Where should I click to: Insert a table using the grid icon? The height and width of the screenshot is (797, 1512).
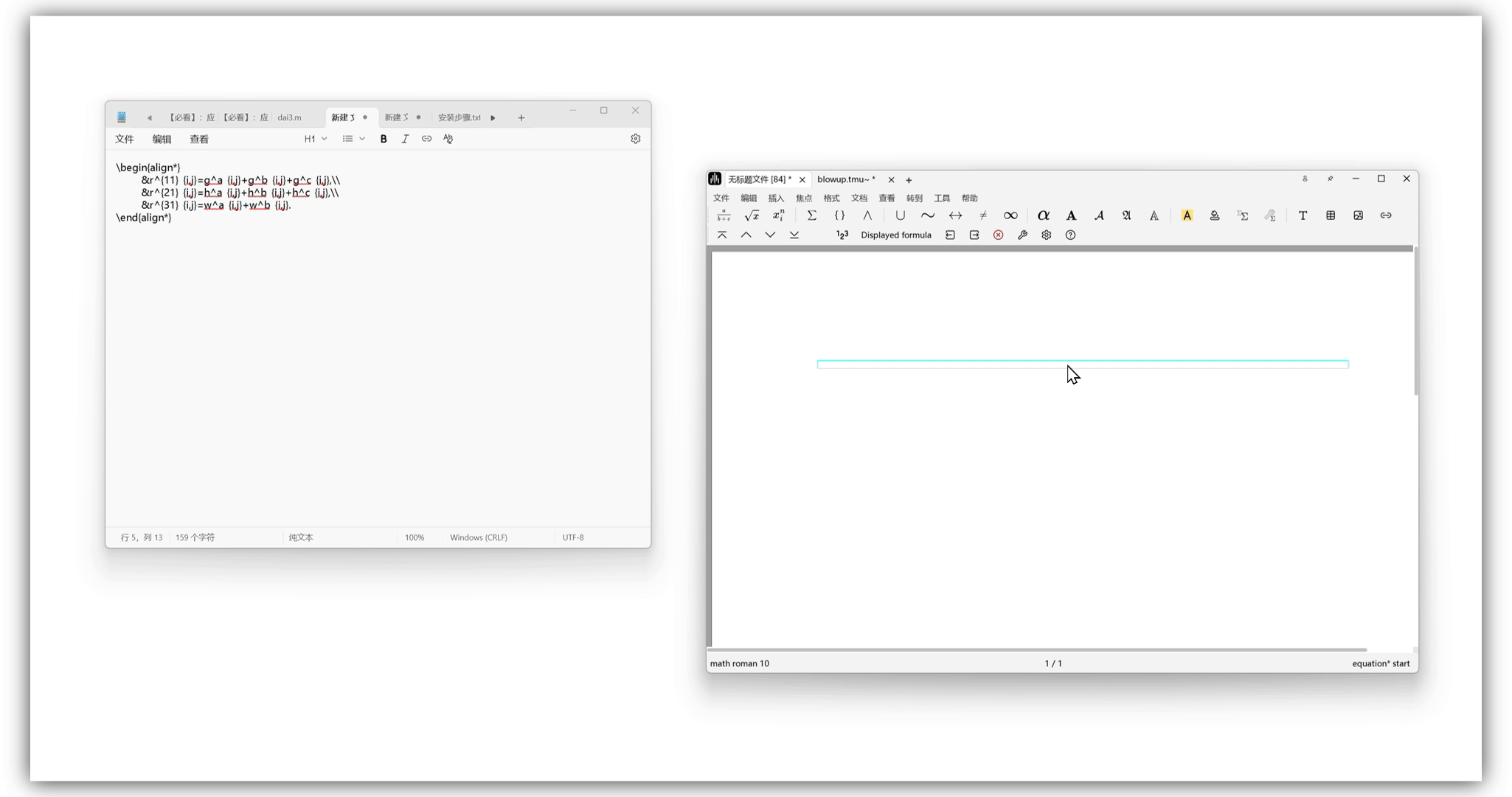[1331, 215]
